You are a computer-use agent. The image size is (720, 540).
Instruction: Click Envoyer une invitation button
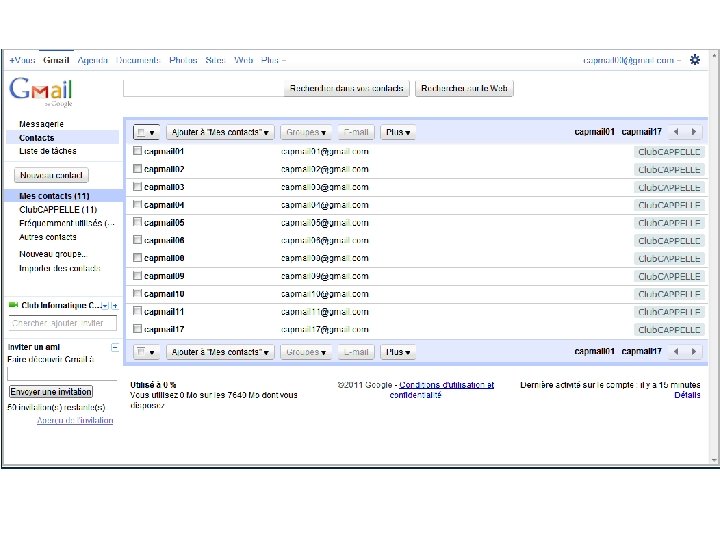(51, 392)
